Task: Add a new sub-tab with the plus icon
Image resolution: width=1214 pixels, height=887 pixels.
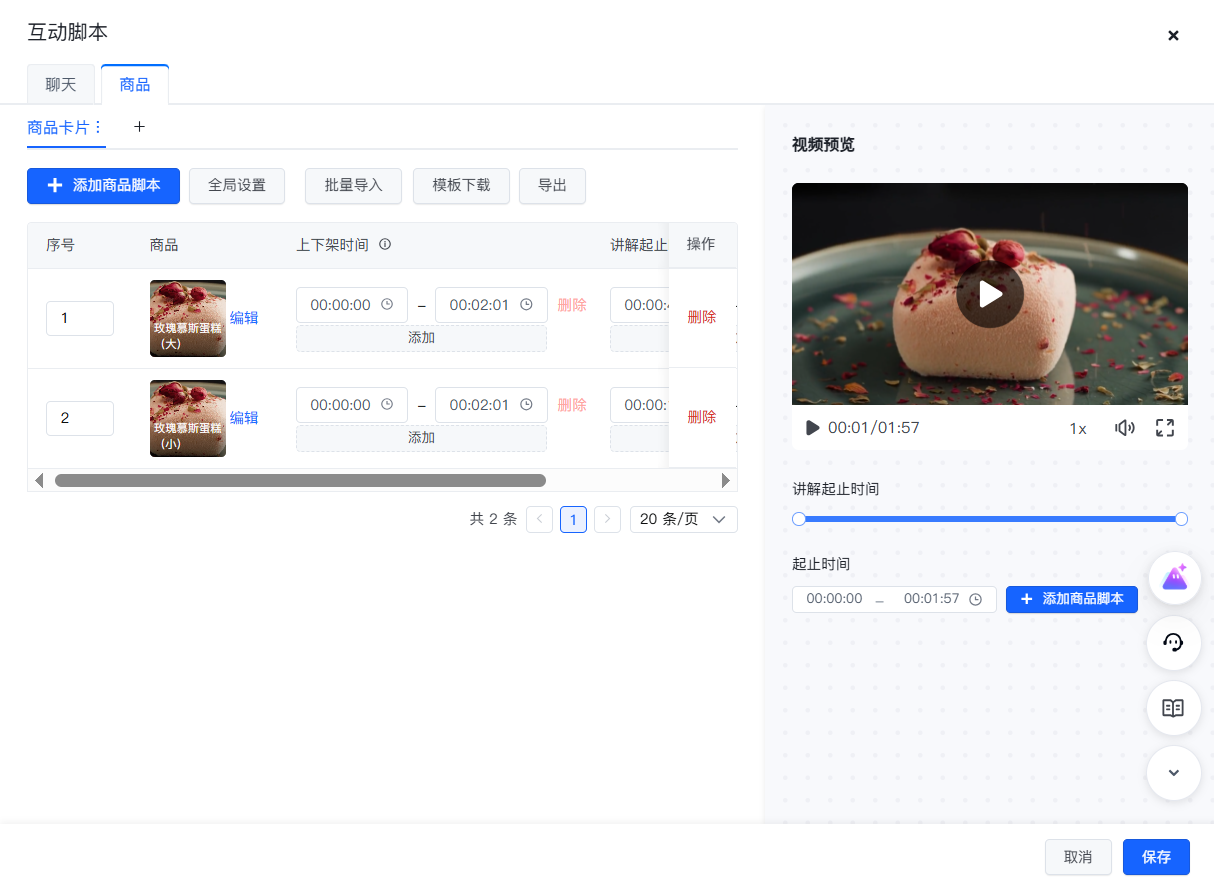Action: [x=140, y=127]
